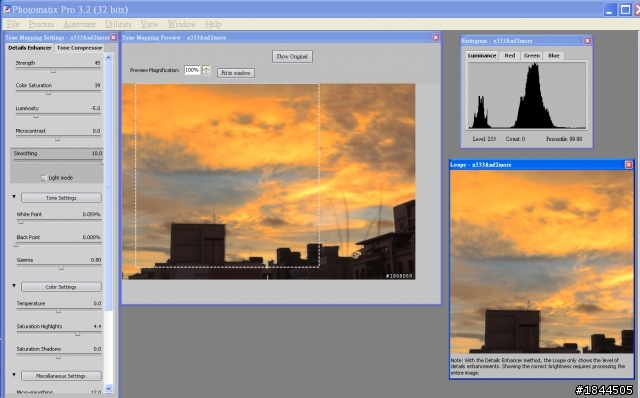The image size is (640, 398).
Task: Close the Histogram window
Action: (587, 41)
